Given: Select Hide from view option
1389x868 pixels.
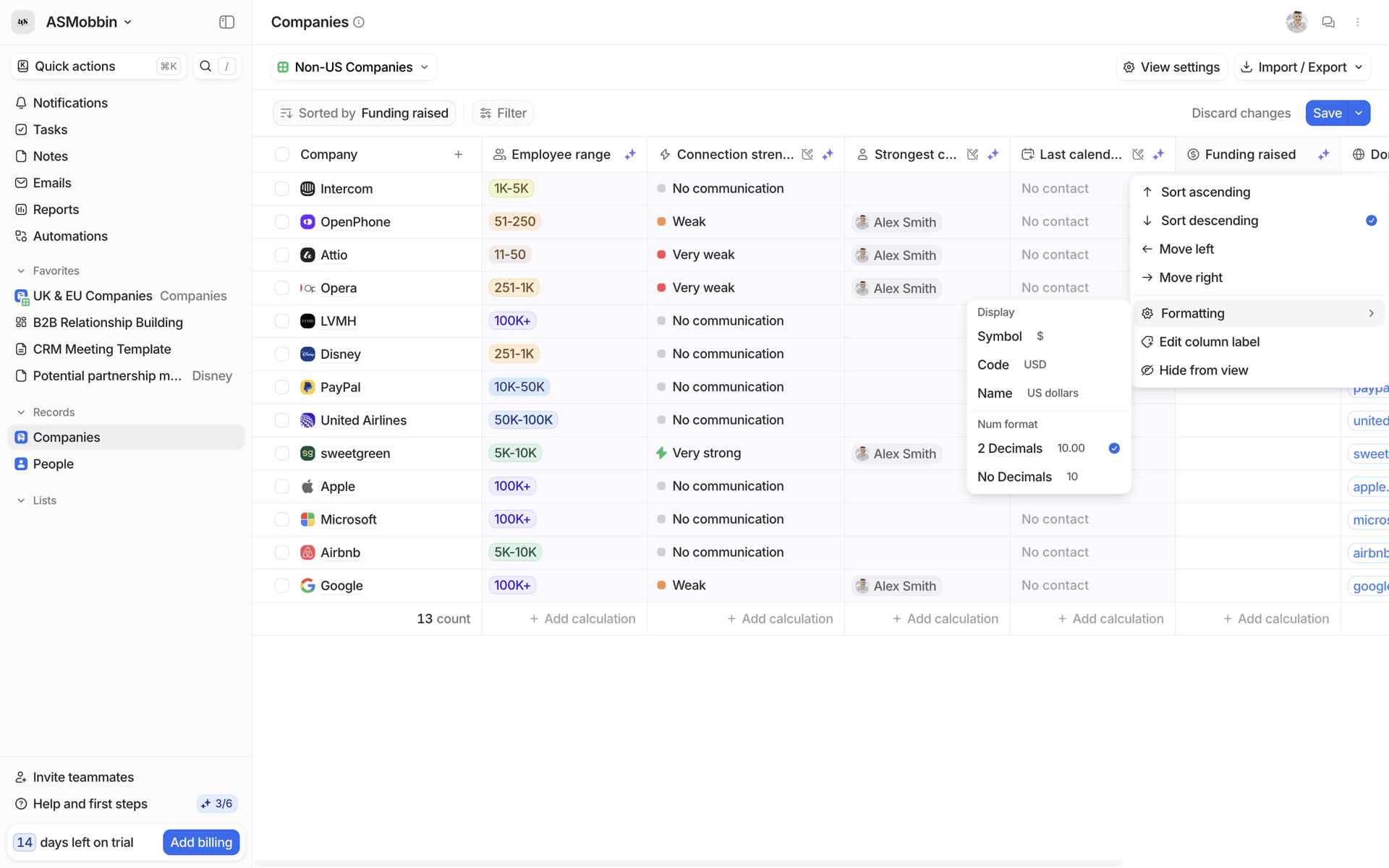Looking at the screenshot, I should click(1259, 370).
